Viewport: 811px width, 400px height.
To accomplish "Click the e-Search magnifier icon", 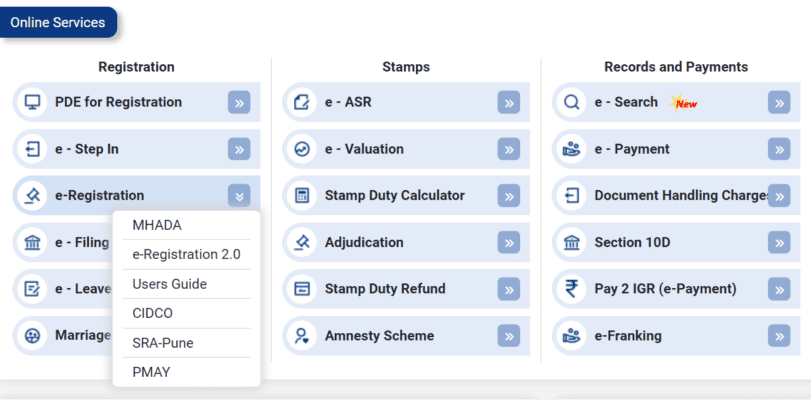I will tap(572, 102).
